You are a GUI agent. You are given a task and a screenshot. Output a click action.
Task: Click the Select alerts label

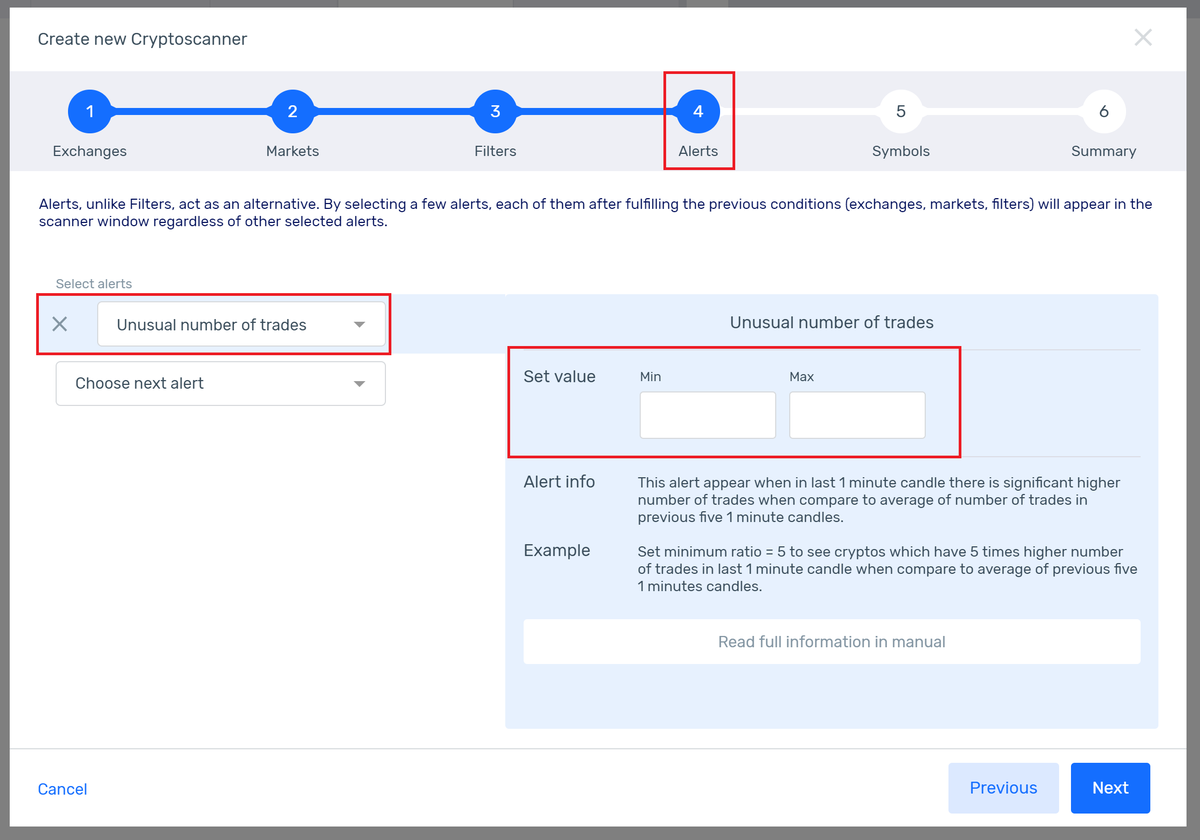[x=94, y=284]
